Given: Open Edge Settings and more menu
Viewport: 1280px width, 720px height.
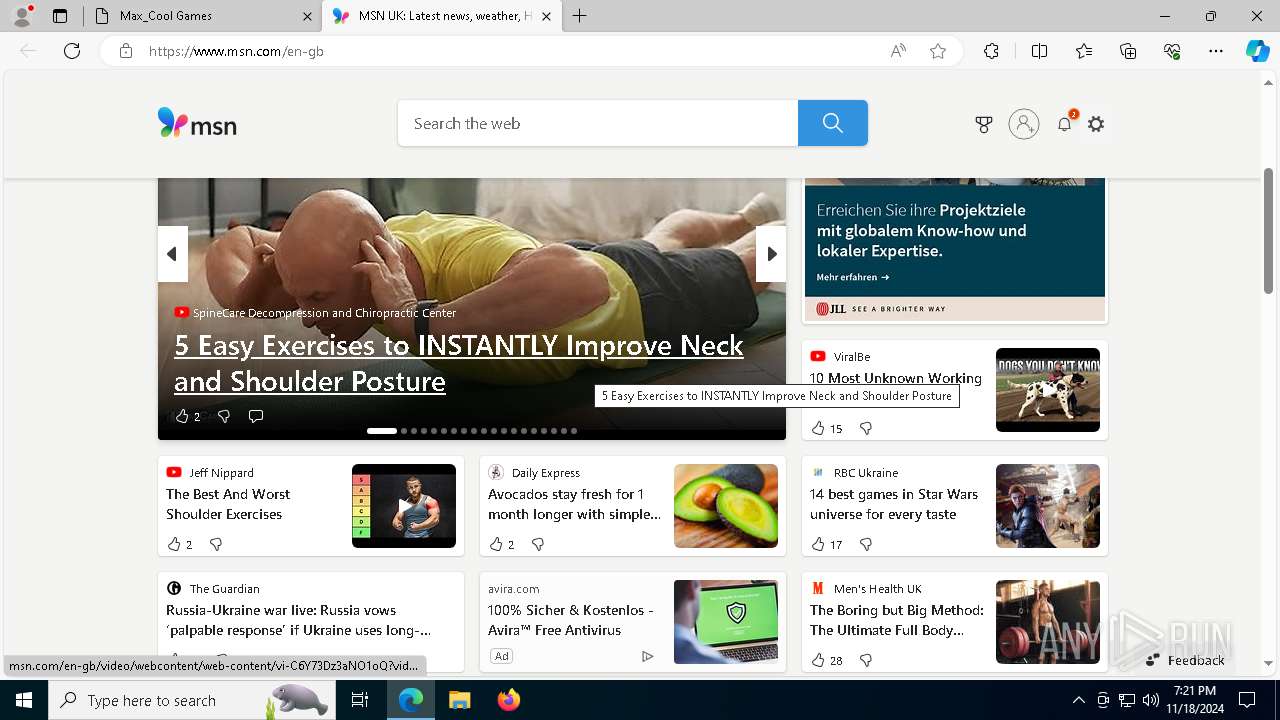Looking at the screenshot, I should click(1216, 51).
